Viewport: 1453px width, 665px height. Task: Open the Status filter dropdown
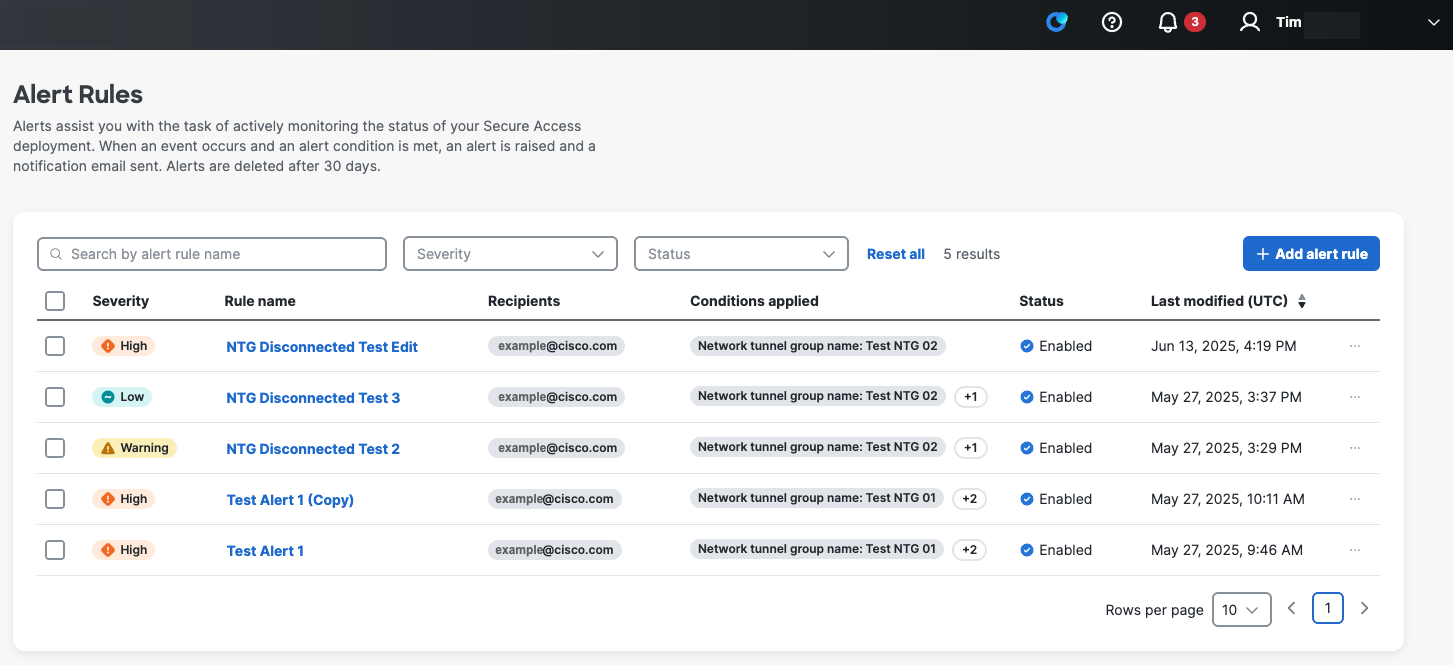(x=741, y=254)
